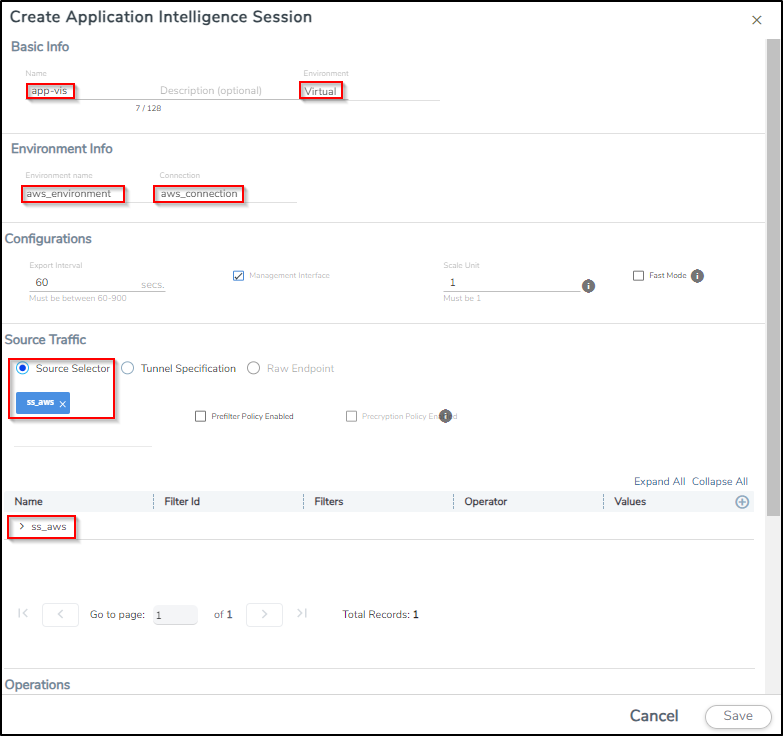783x736 pixels.
Task: Go to the next page arrow
Action: (x=264, y=614)
